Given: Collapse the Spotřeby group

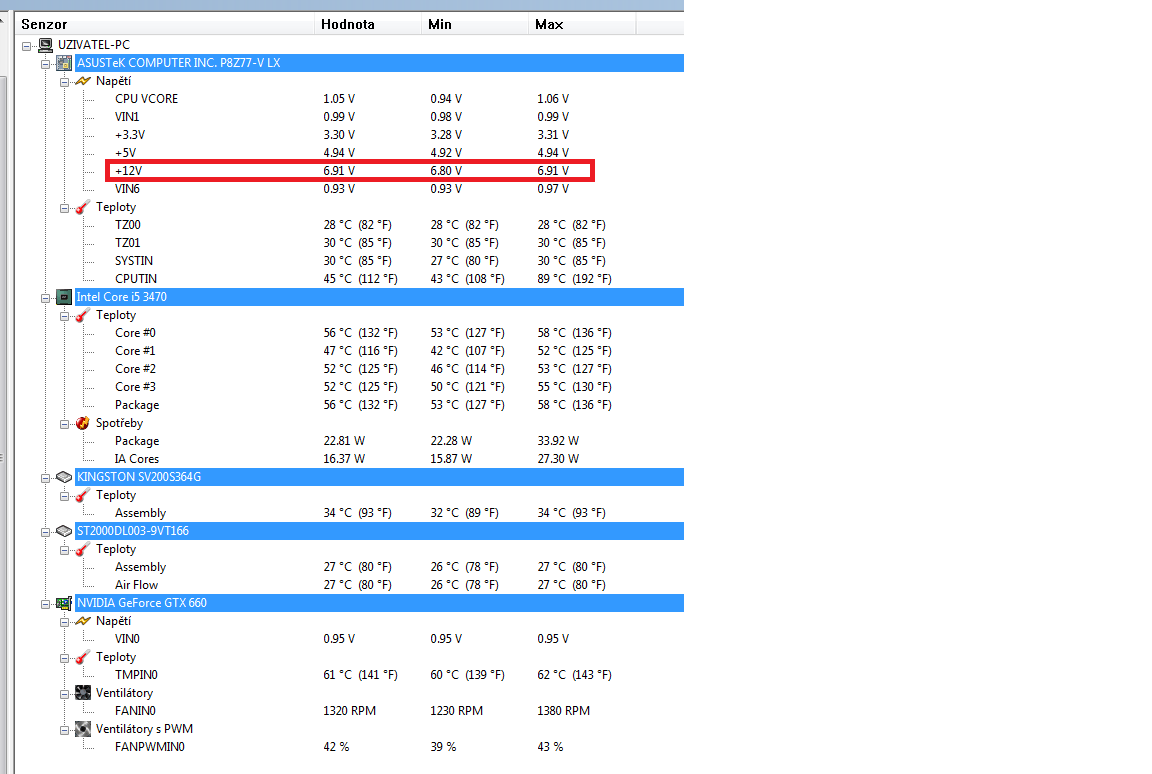Looking at the screenshot, I should [65, 424].
